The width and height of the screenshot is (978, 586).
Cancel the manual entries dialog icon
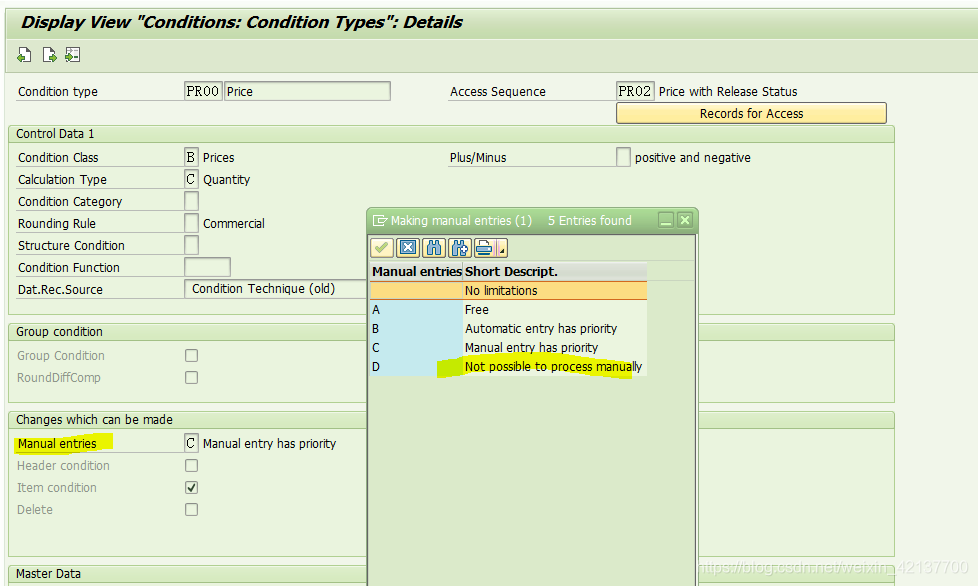tap(407, 248)
